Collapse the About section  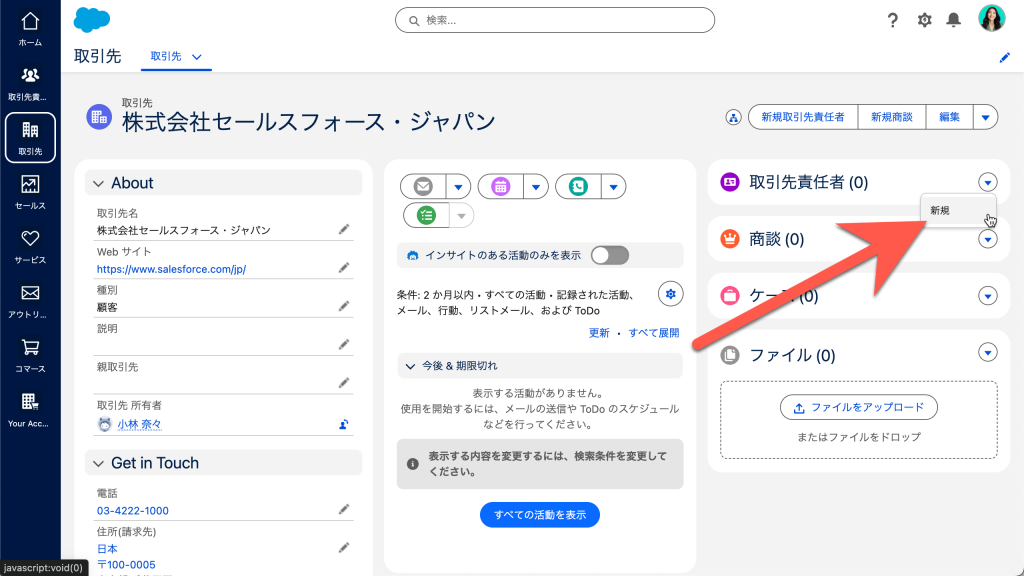tap(98, 183)
